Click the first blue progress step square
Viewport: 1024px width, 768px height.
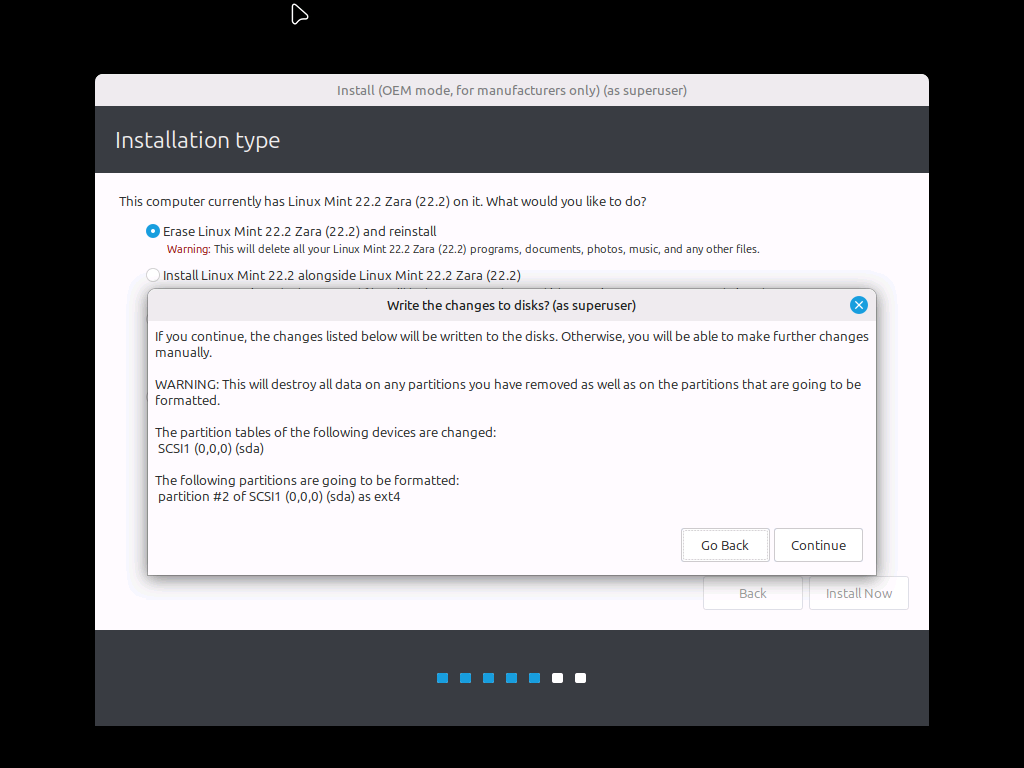(x=442, y=678)
